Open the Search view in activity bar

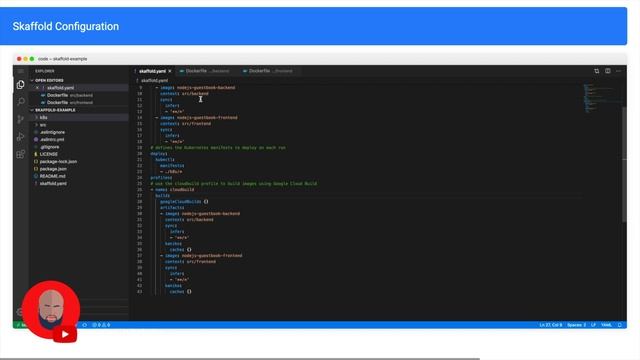[20, 102]
